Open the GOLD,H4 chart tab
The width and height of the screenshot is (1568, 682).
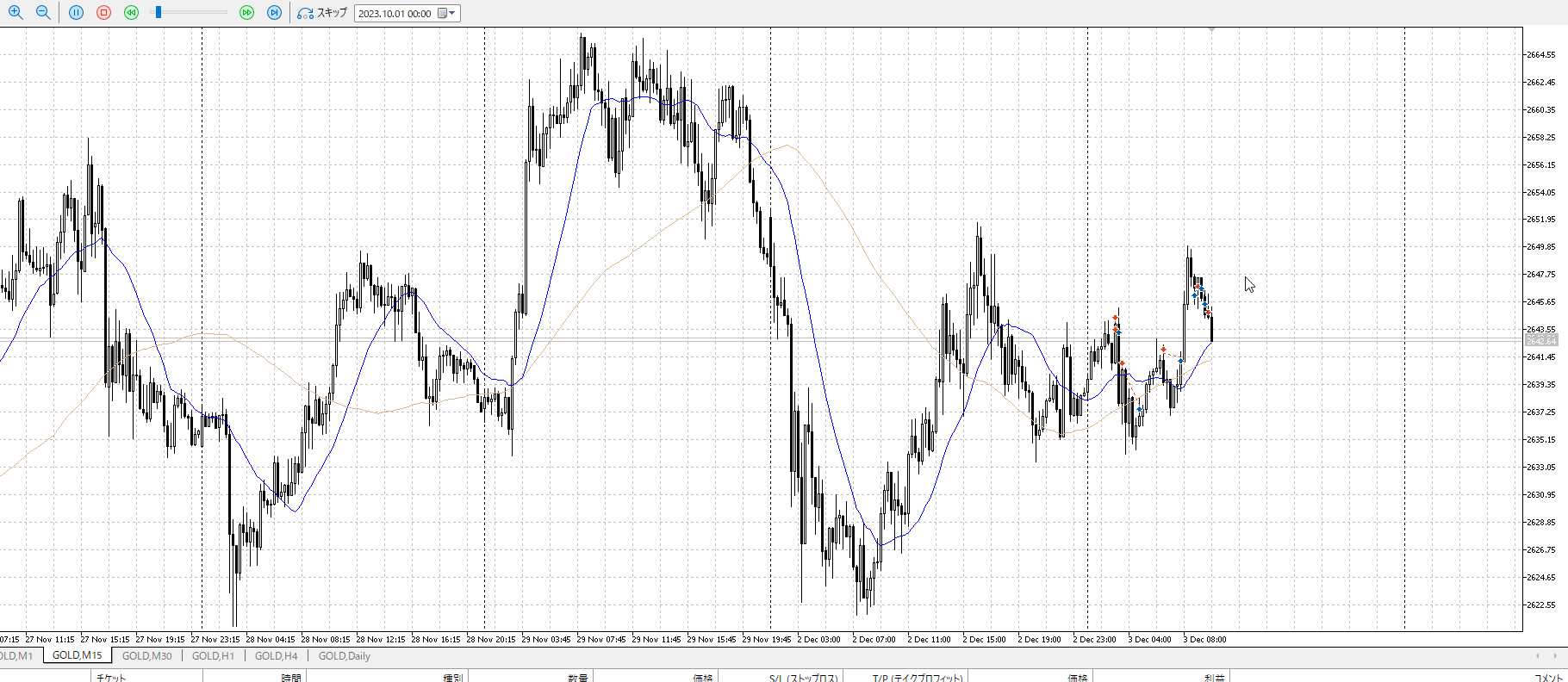276,656
